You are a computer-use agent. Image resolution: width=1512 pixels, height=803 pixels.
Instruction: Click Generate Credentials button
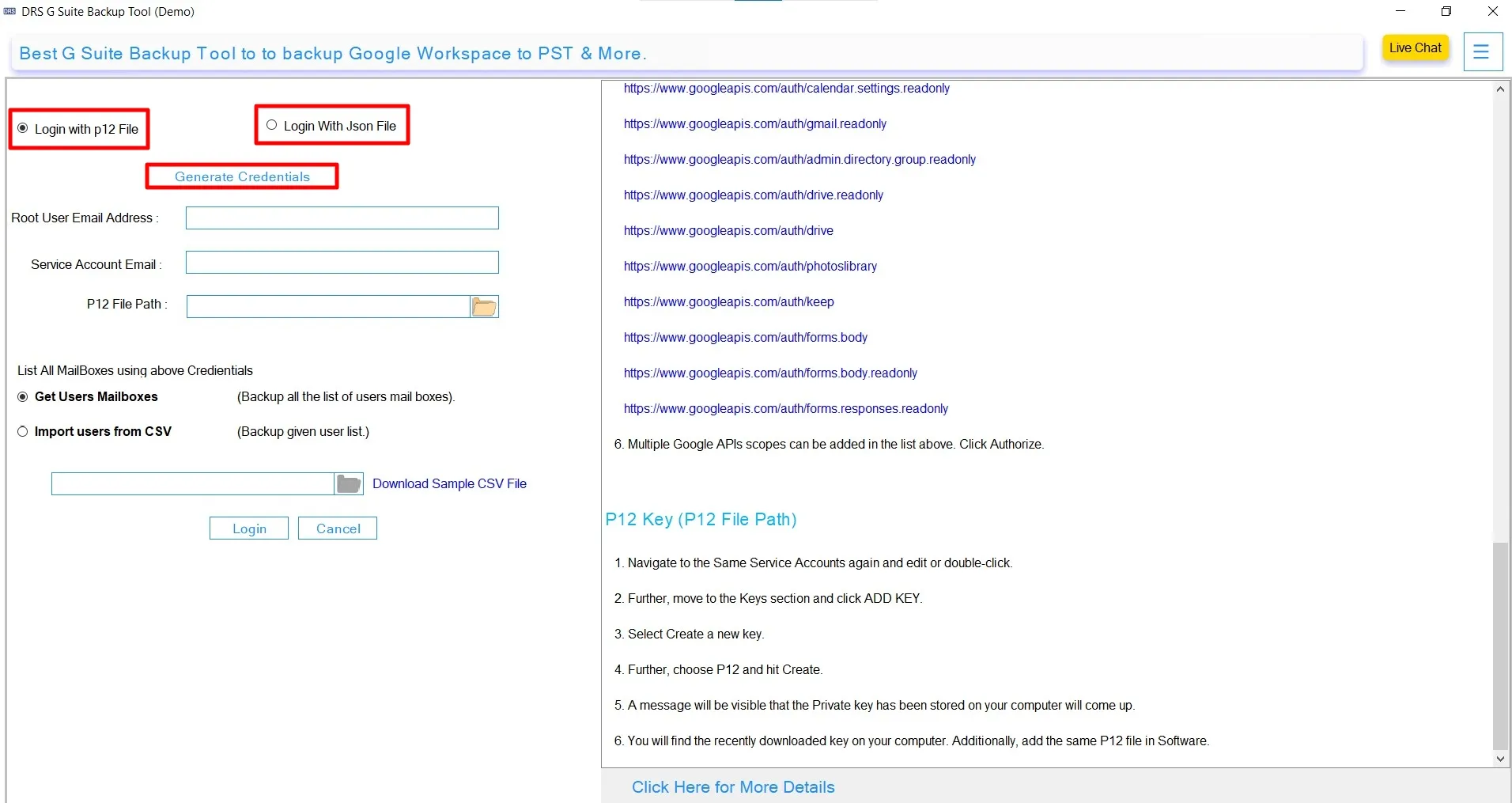click(242, 176)
